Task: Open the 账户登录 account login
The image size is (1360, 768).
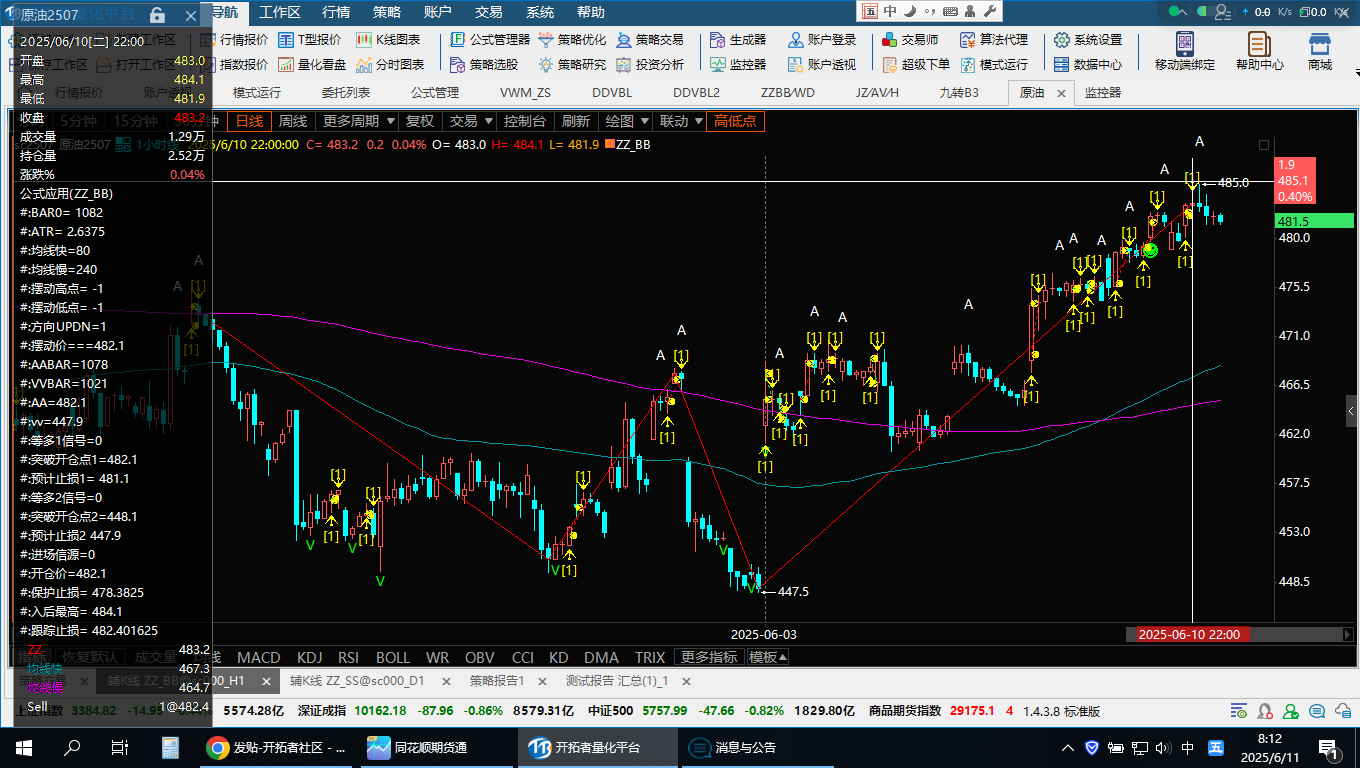Action: tap(822, 40)
